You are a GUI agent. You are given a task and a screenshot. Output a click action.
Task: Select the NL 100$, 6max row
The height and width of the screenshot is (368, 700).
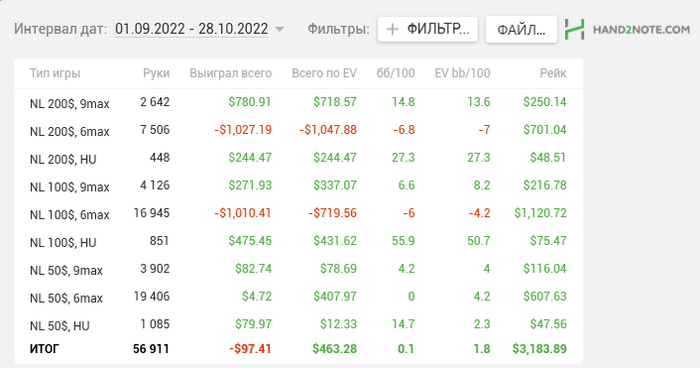pyautogui.click(x=298, y=213)
